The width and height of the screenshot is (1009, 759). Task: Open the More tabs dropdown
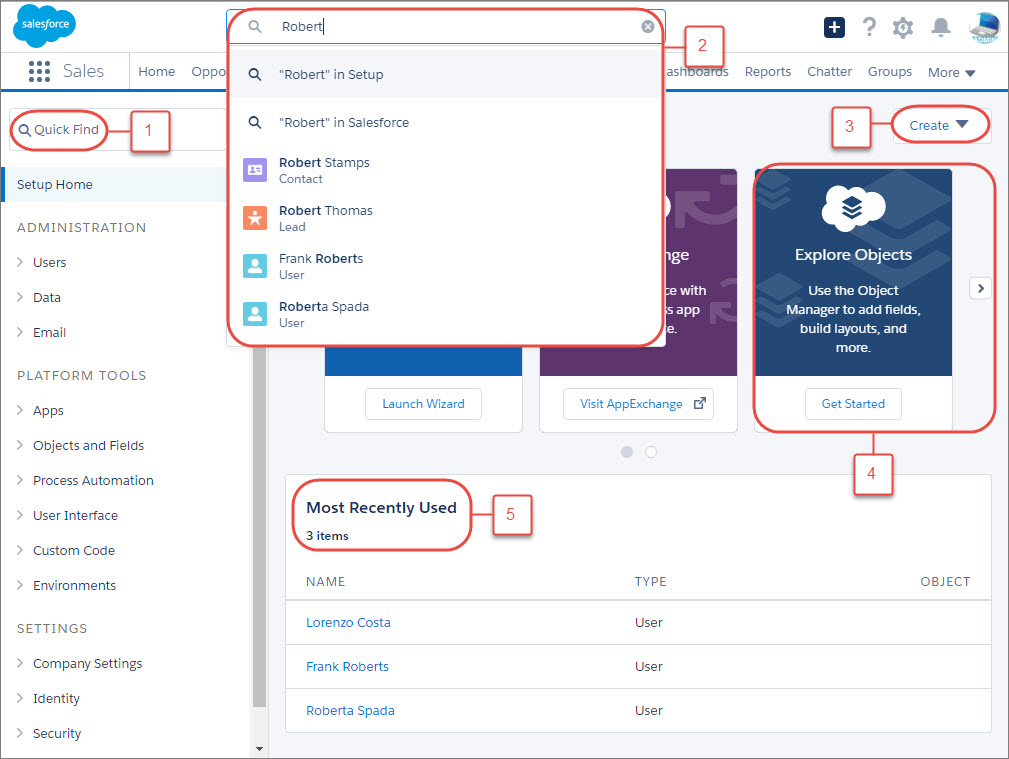[951, 72]
